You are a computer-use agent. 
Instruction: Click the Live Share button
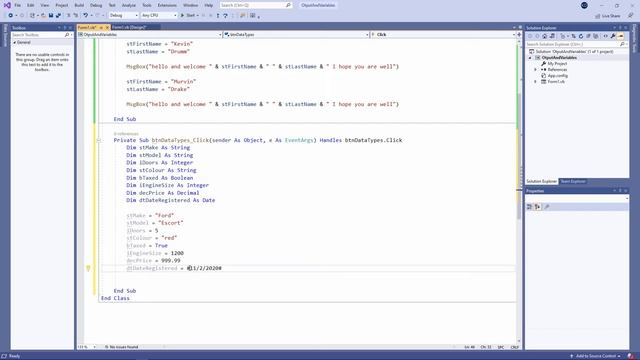click(608, 16)
